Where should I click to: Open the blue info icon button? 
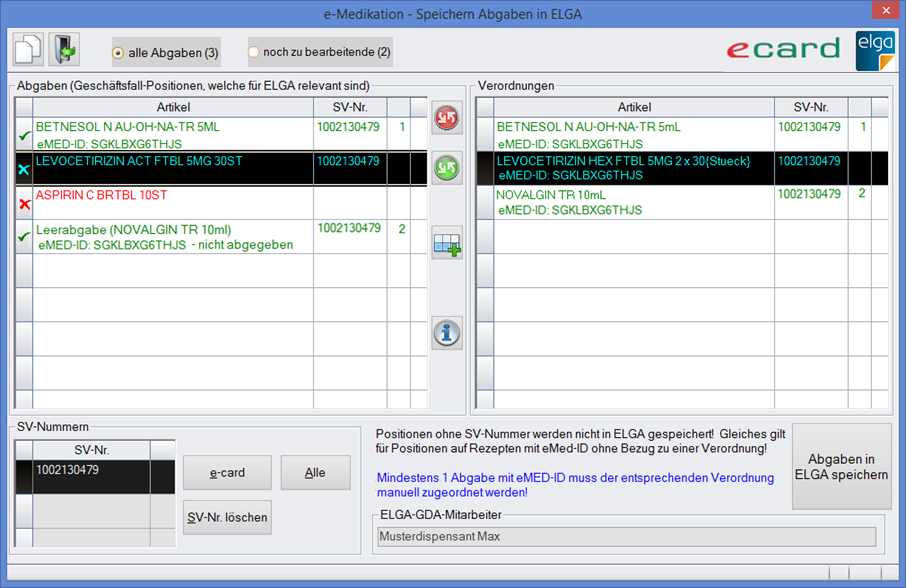tap(447, 333)
